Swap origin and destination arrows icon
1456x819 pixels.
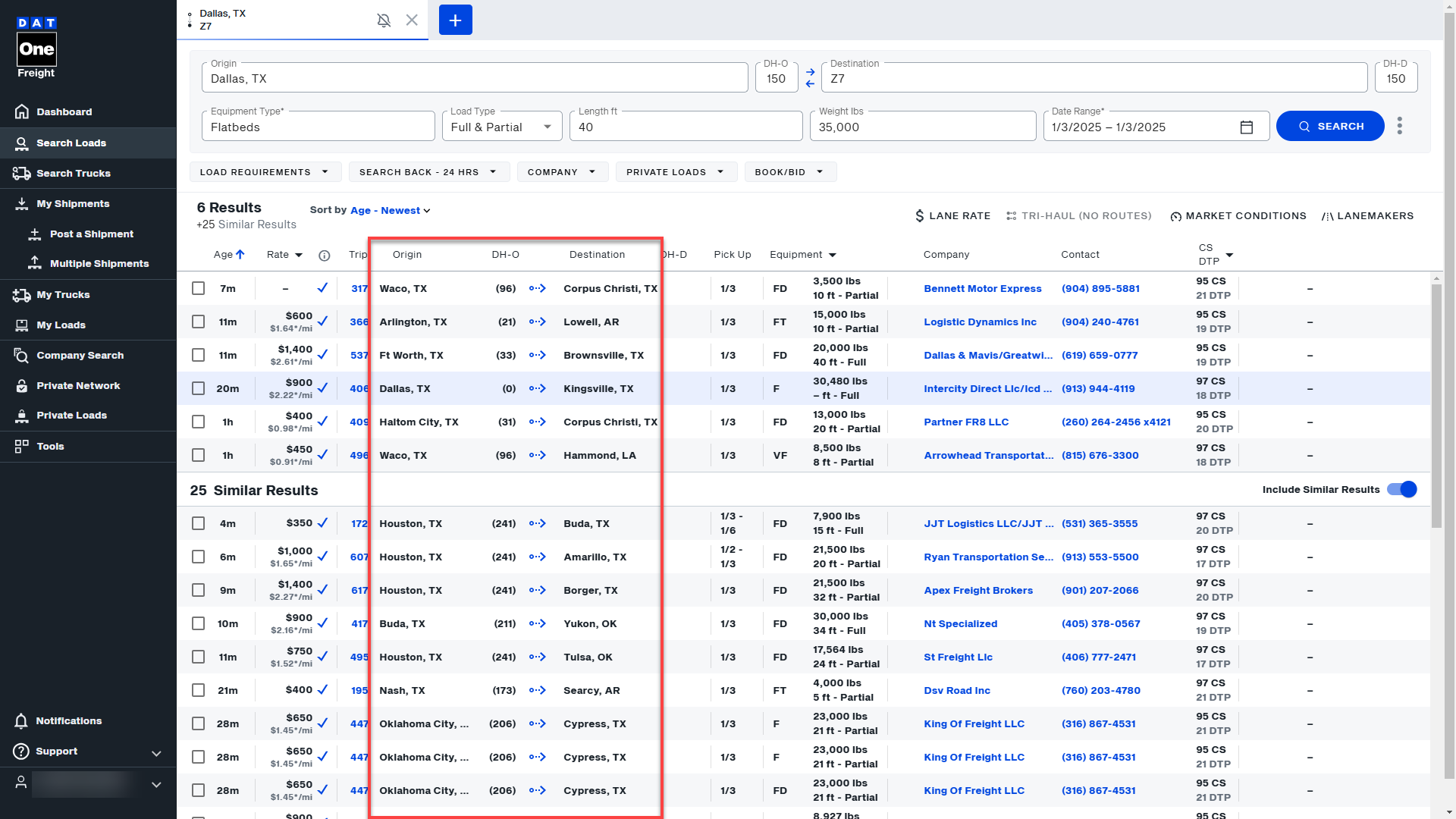tap(810, 78)
